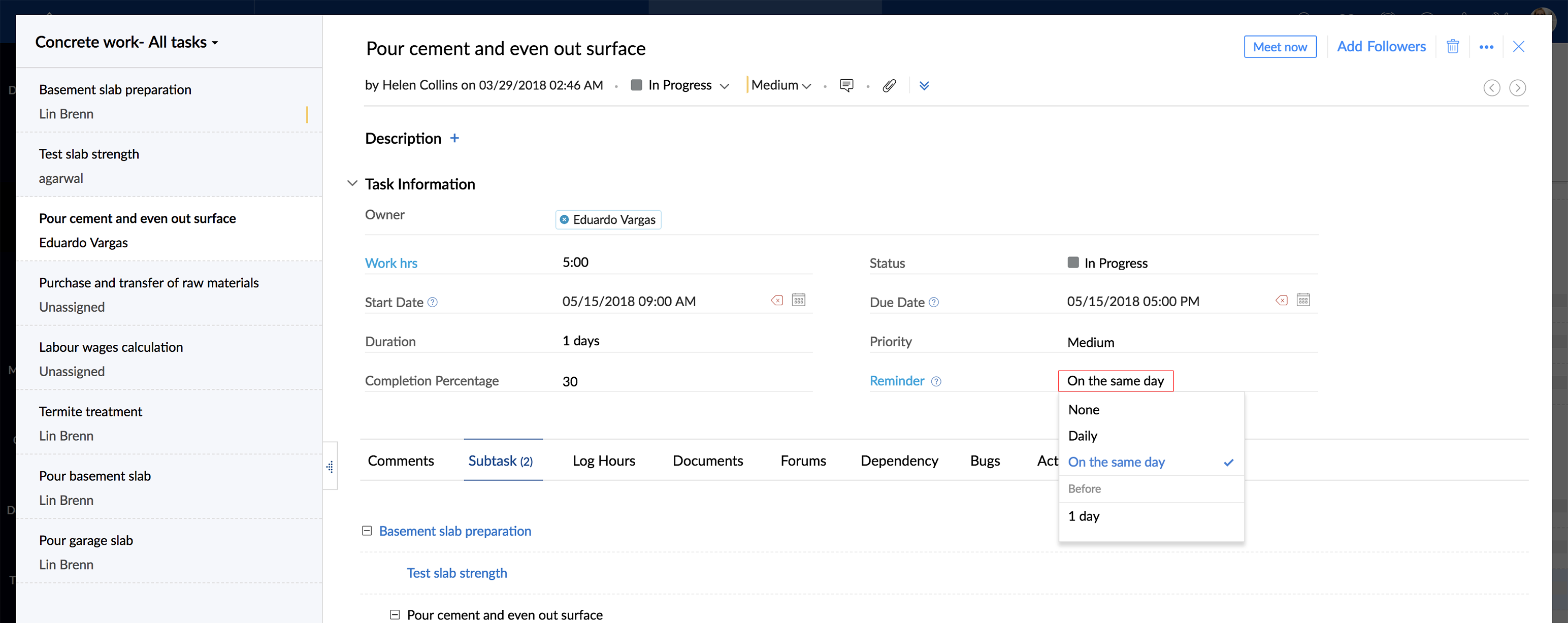Go to the previous task arrow
This screenshot has width=1568, height=623.
tap(1491, 88)
